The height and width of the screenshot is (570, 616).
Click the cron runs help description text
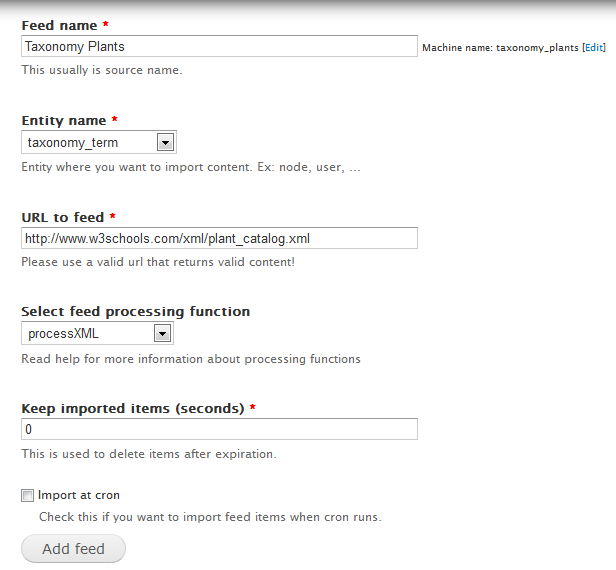coord(210,517)
